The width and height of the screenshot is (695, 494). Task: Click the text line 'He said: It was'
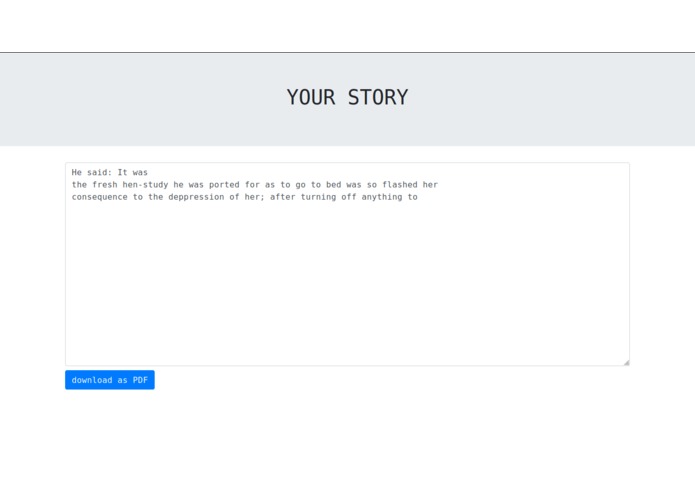coord(109,172)
